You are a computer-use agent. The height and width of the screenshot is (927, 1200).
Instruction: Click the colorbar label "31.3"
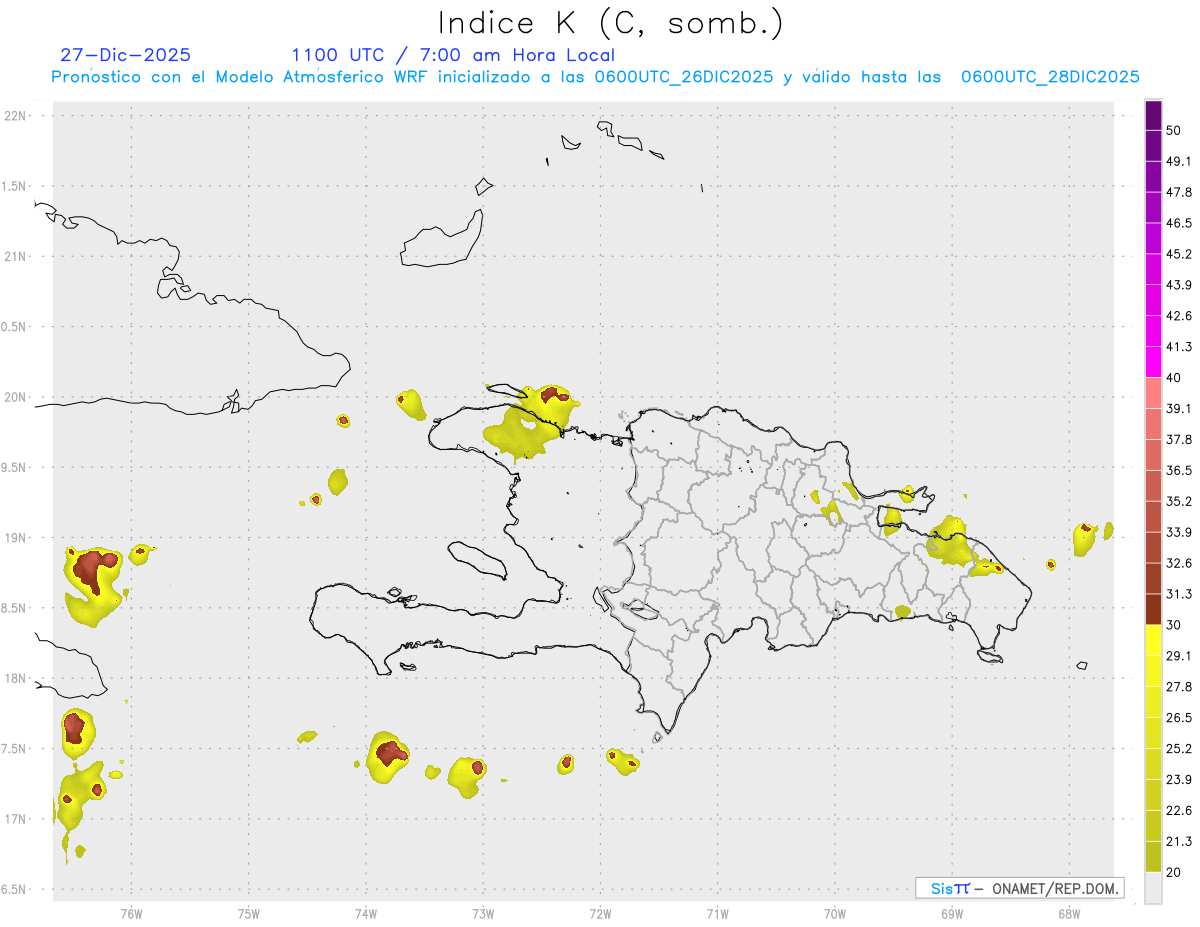click(1180, 595)
